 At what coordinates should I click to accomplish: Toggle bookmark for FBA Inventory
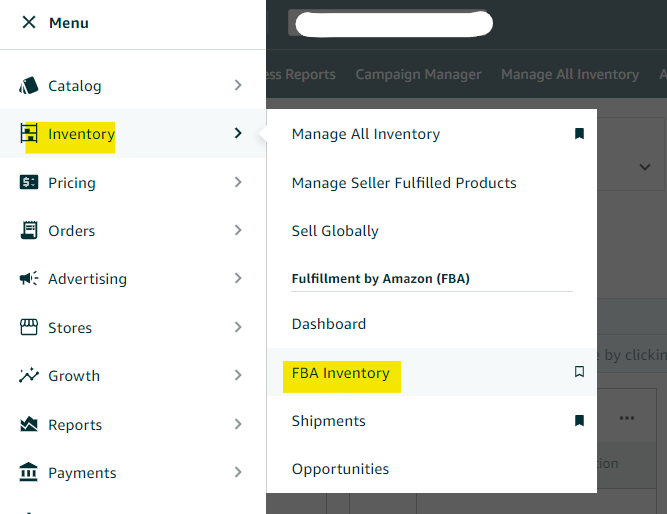579,372
